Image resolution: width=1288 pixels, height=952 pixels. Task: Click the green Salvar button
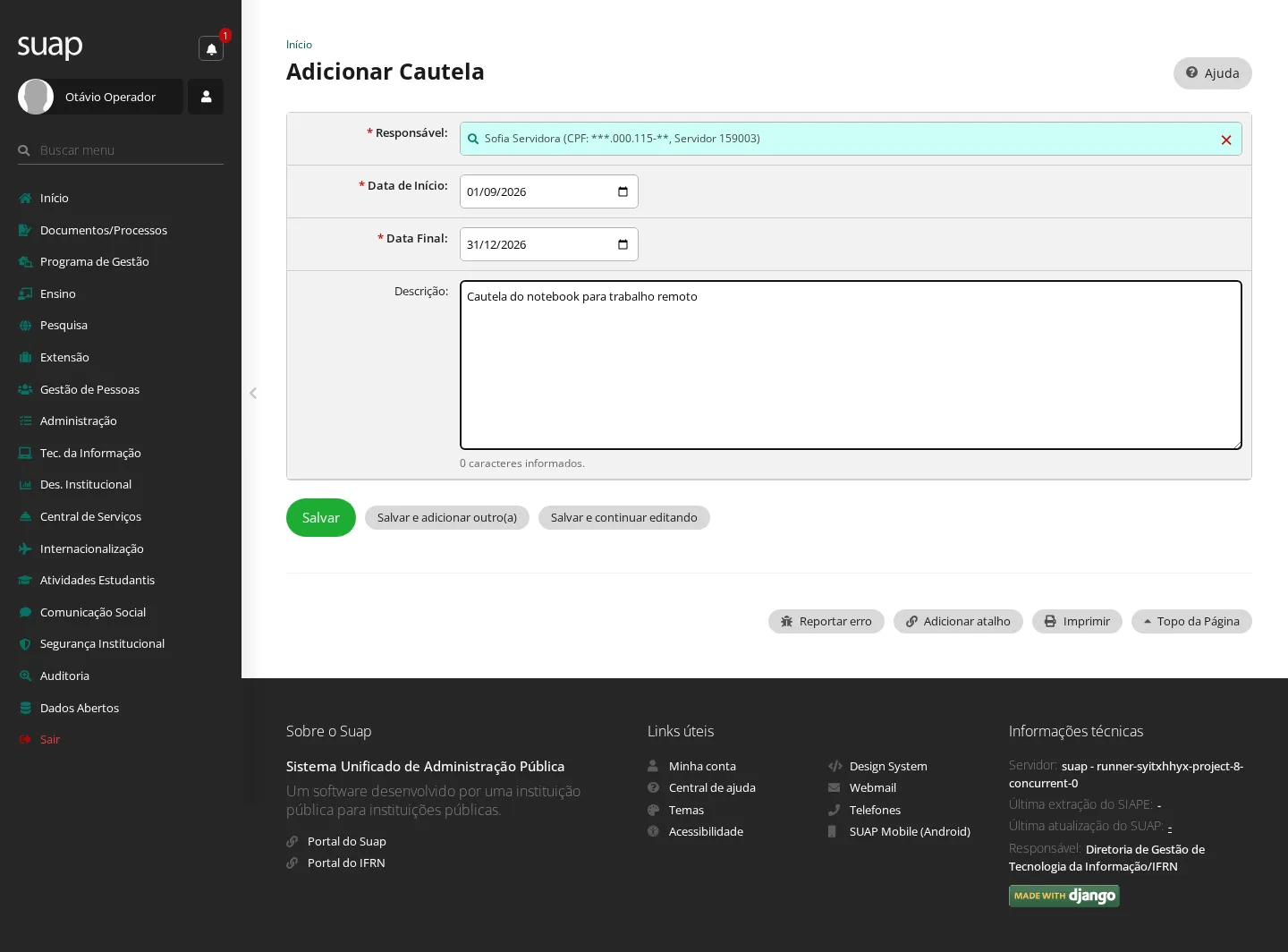321,518
